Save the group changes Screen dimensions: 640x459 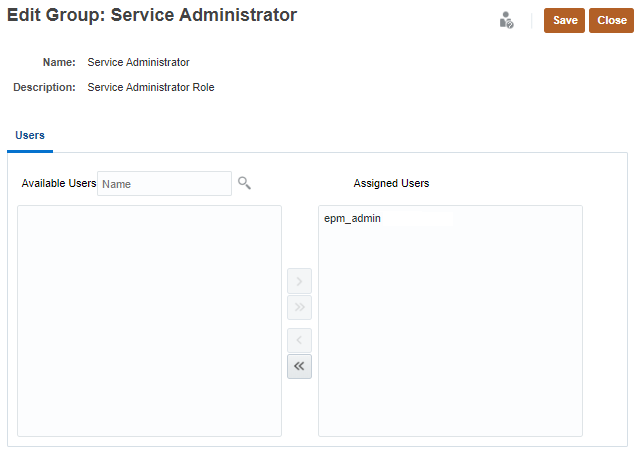pos(564,20)
